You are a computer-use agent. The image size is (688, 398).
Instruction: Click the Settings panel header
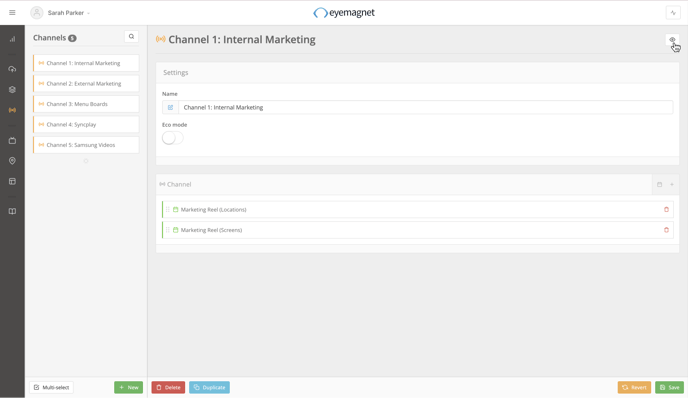[418, 73]
